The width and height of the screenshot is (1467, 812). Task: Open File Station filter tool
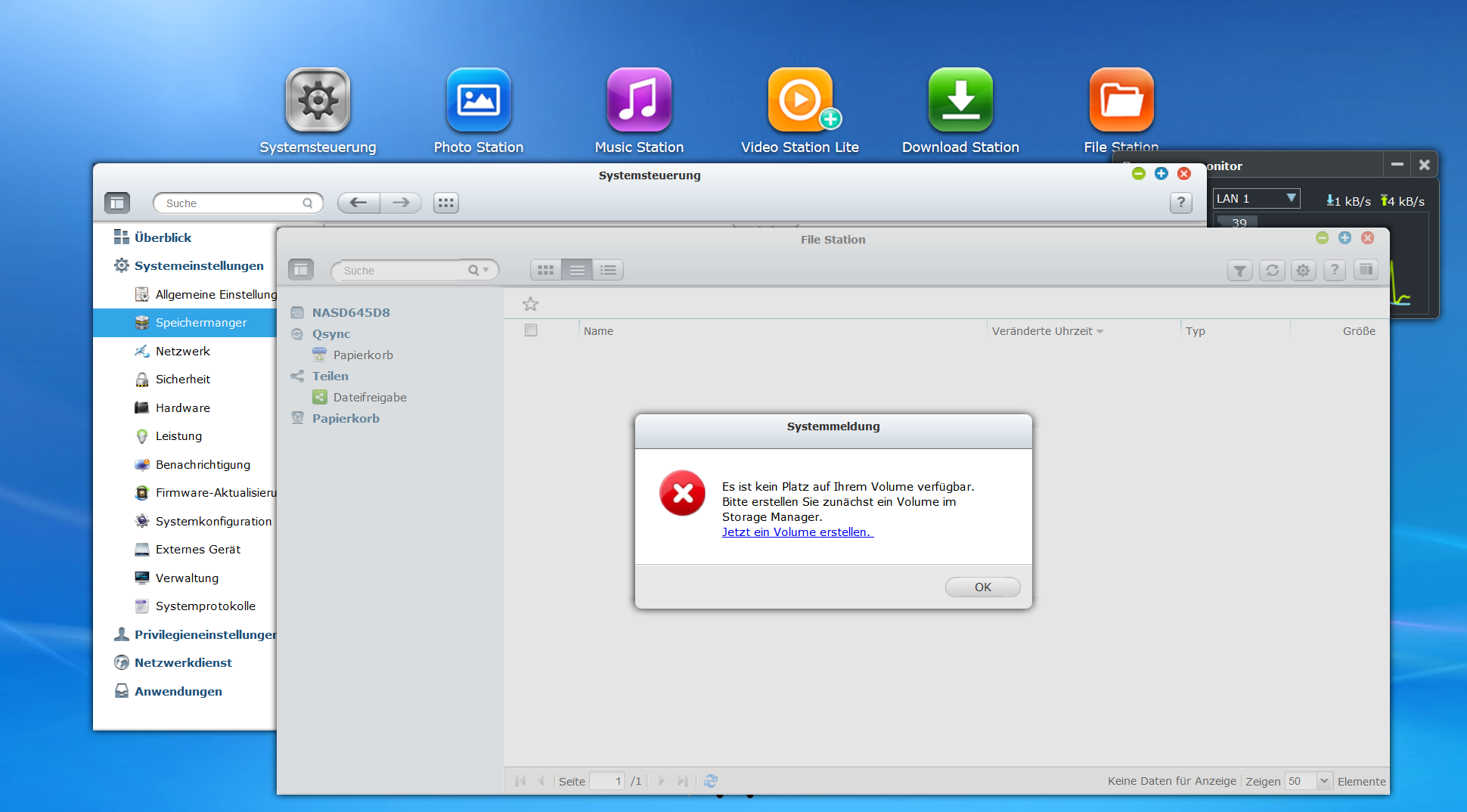[x=1240, y=270]
